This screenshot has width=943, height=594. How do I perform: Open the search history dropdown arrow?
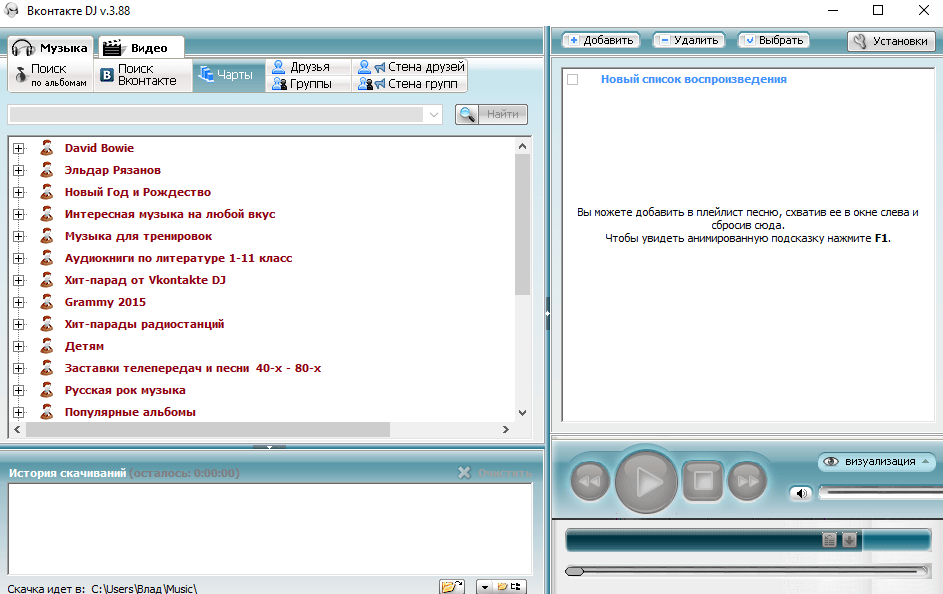(x=434, y=114)
